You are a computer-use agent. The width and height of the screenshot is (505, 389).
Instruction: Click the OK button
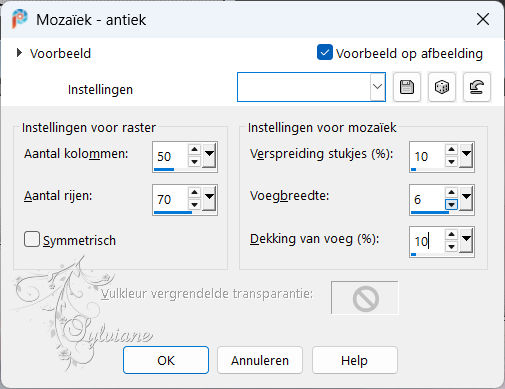pos(166,360)
